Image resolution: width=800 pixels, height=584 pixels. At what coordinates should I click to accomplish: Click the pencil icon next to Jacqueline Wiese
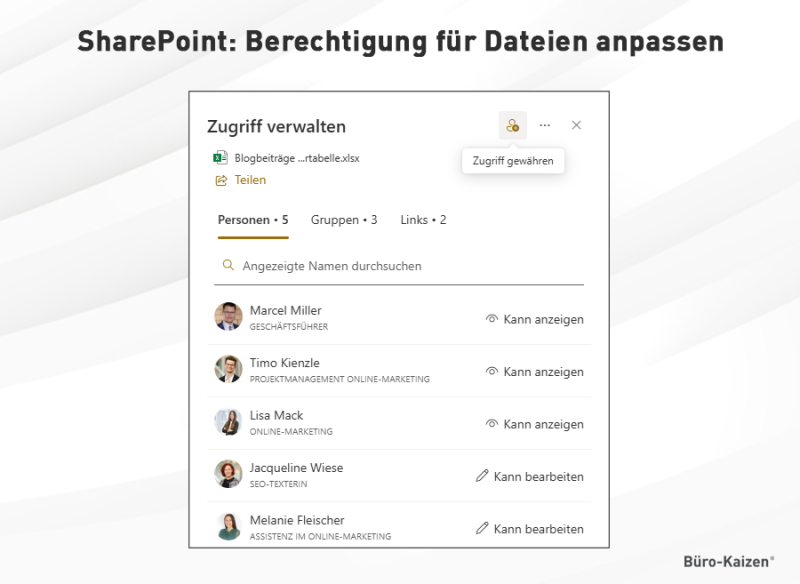(x=481, y=476)
